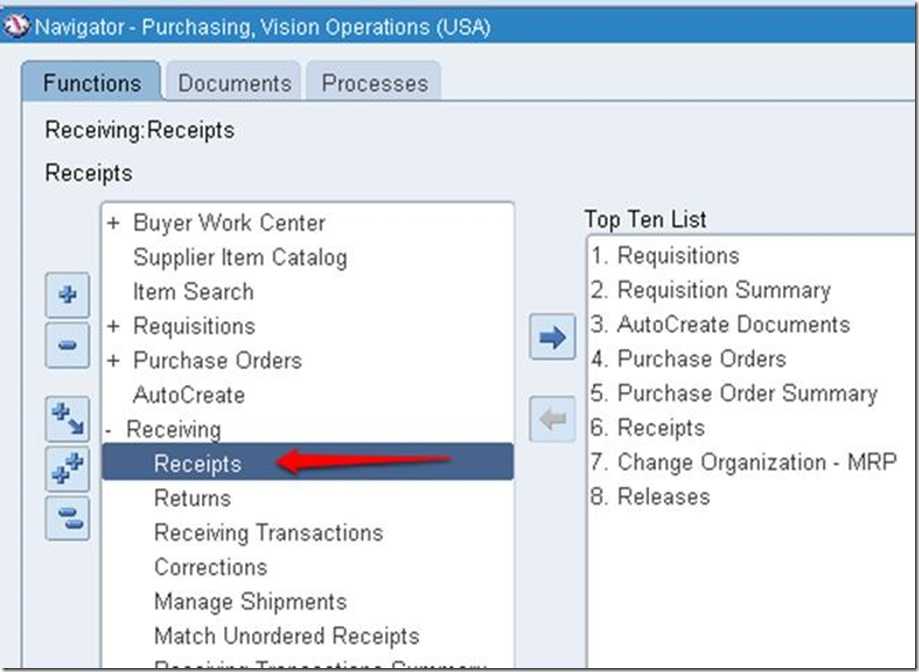Viewport: 919px width, 672px height.
Task: Select Match Unordered Receipts in tree
Action: coord(287,636)
